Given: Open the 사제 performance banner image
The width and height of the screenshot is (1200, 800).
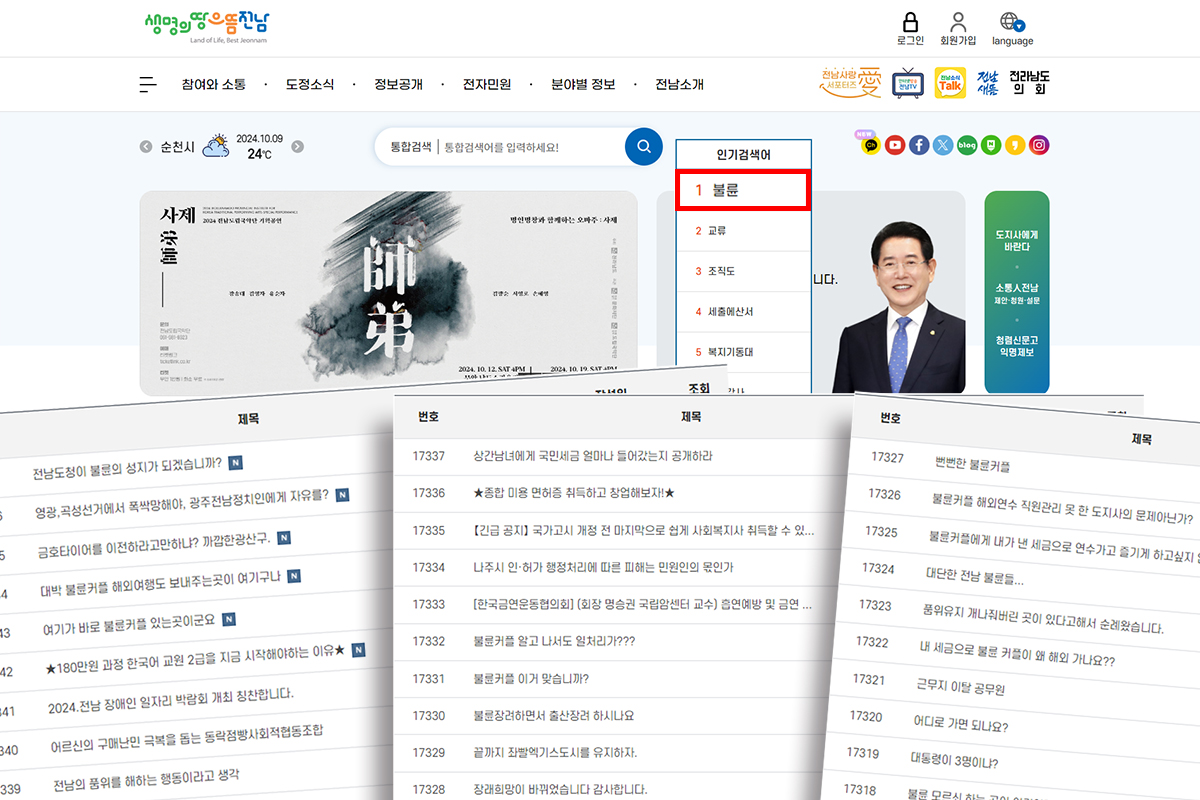Looking at the screenshot, I should point(388,293).
